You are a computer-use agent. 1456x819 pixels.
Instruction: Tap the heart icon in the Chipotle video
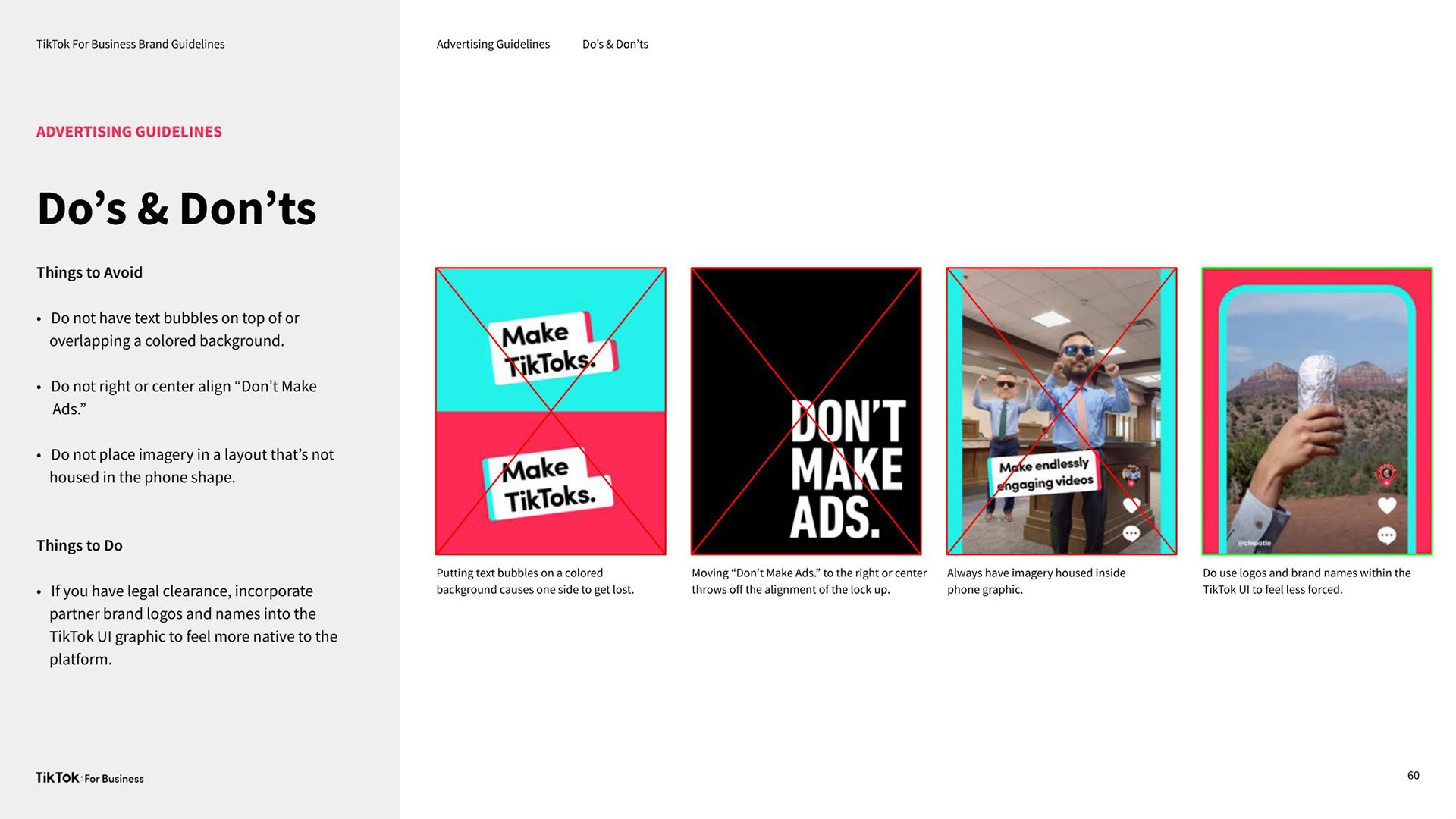(1386, 505)
